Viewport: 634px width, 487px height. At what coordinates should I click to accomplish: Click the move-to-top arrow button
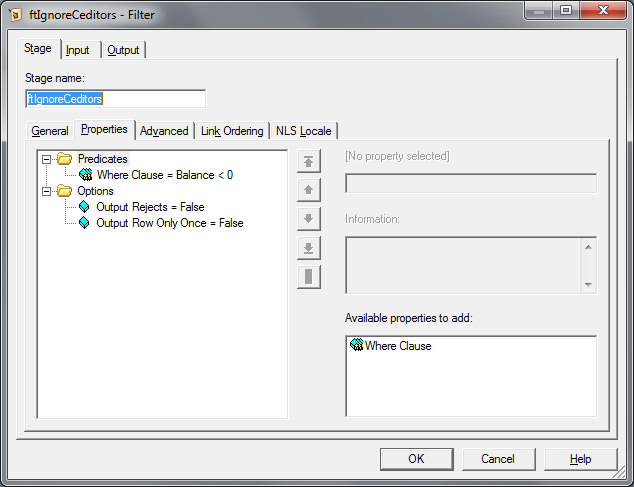coord(309,162)
